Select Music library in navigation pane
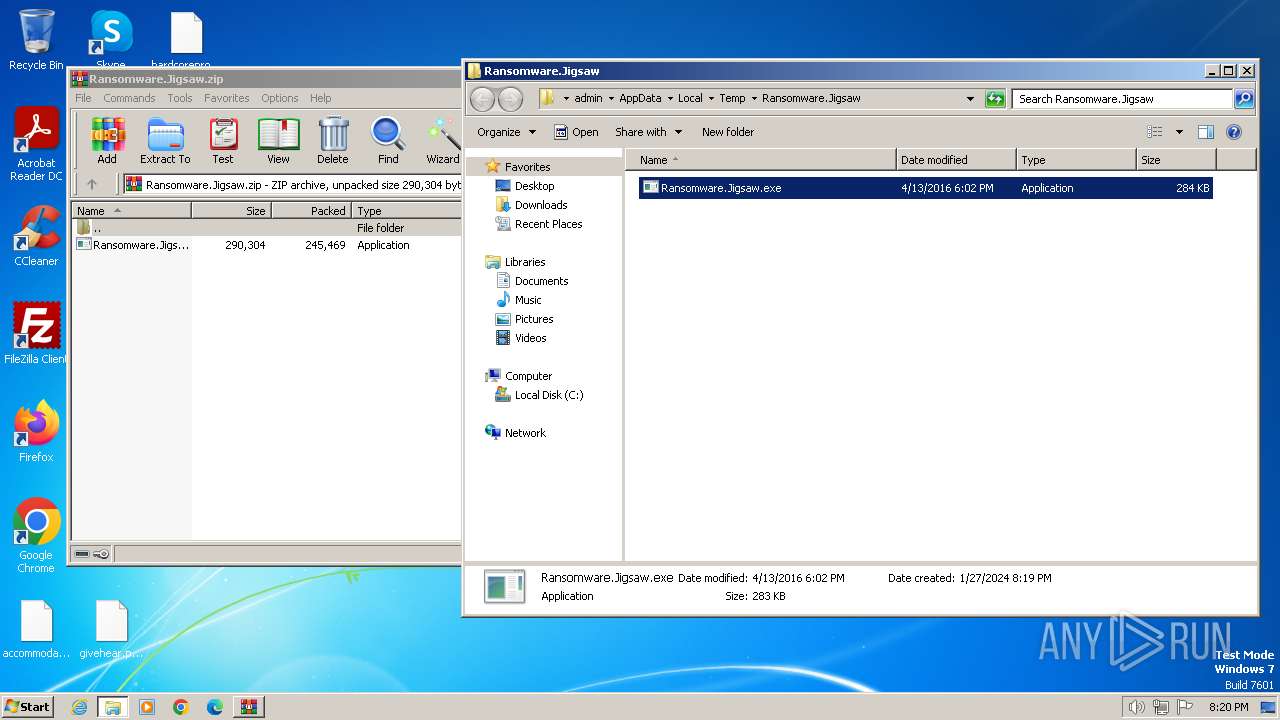Image resolution: width=1280 pixels, height=720 pixels. click(528, 300)
